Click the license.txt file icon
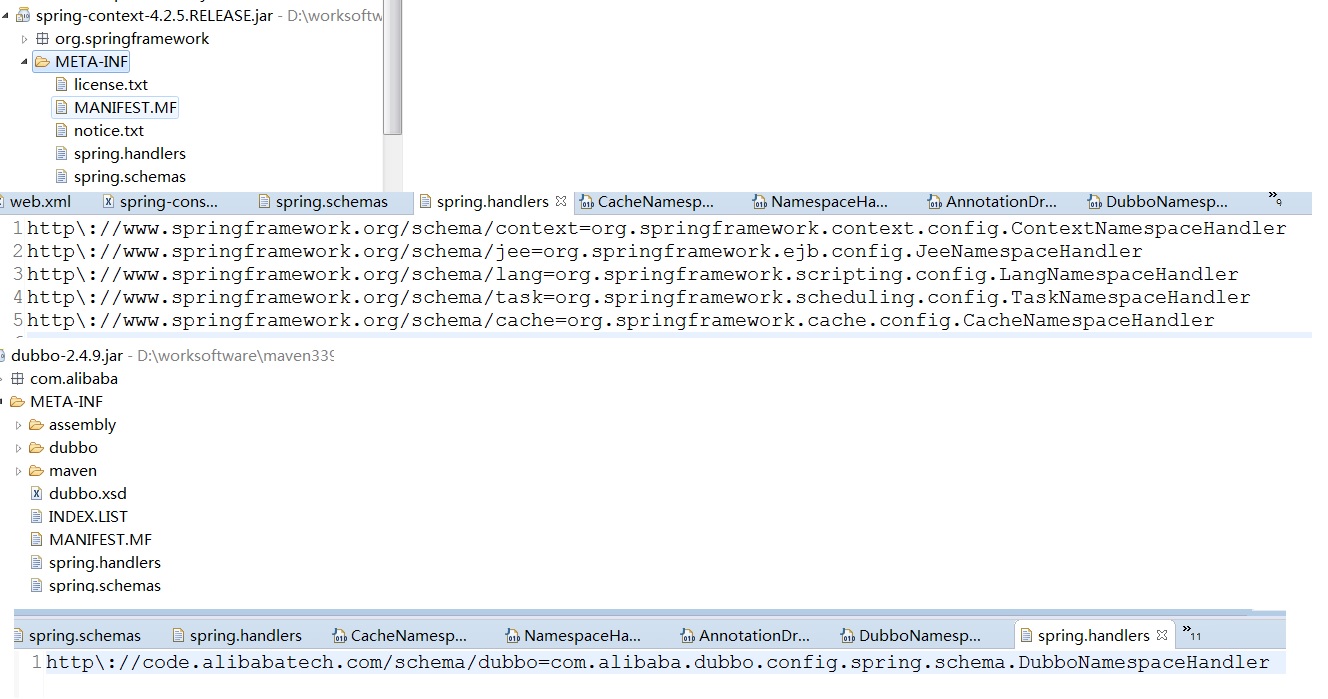This screenshot has height=699, width=1328. click(x=62, y=85)
